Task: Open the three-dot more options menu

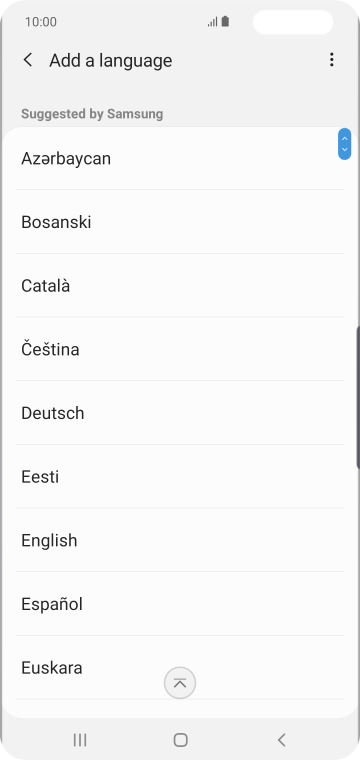Action: [x=331, y=60]
